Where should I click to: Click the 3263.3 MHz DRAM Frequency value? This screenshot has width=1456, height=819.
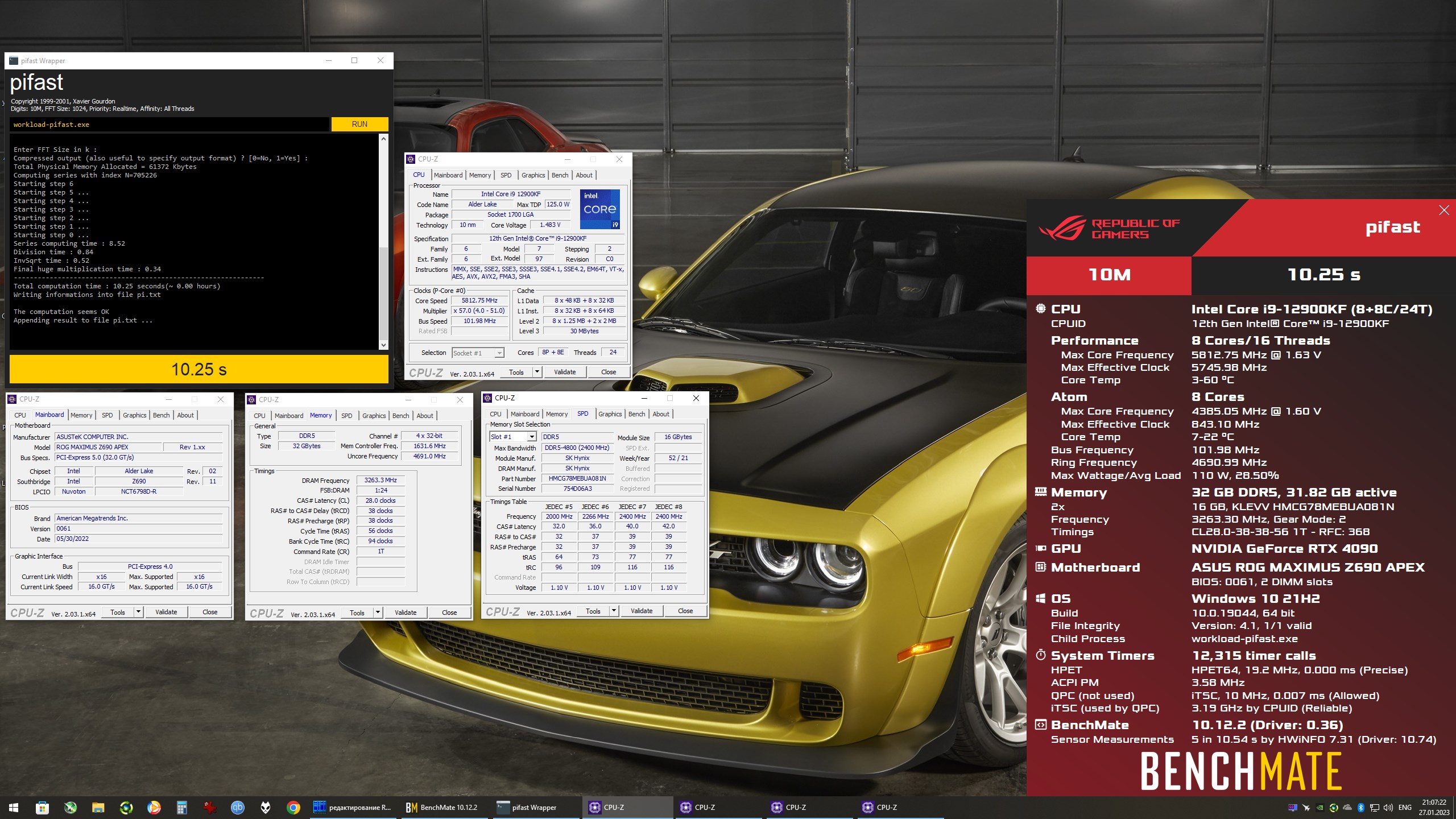point(380,480)
